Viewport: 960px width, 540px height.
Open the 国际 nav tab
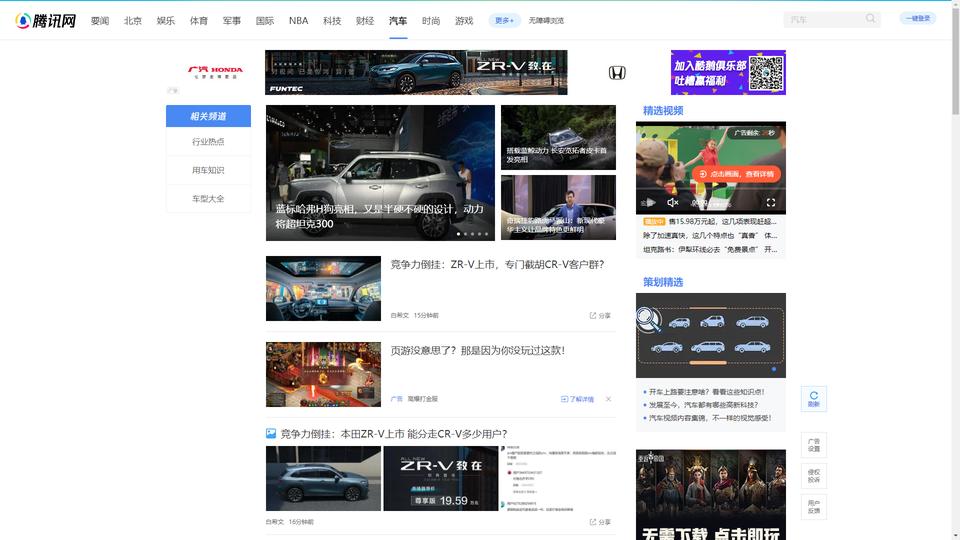(265, 20)
